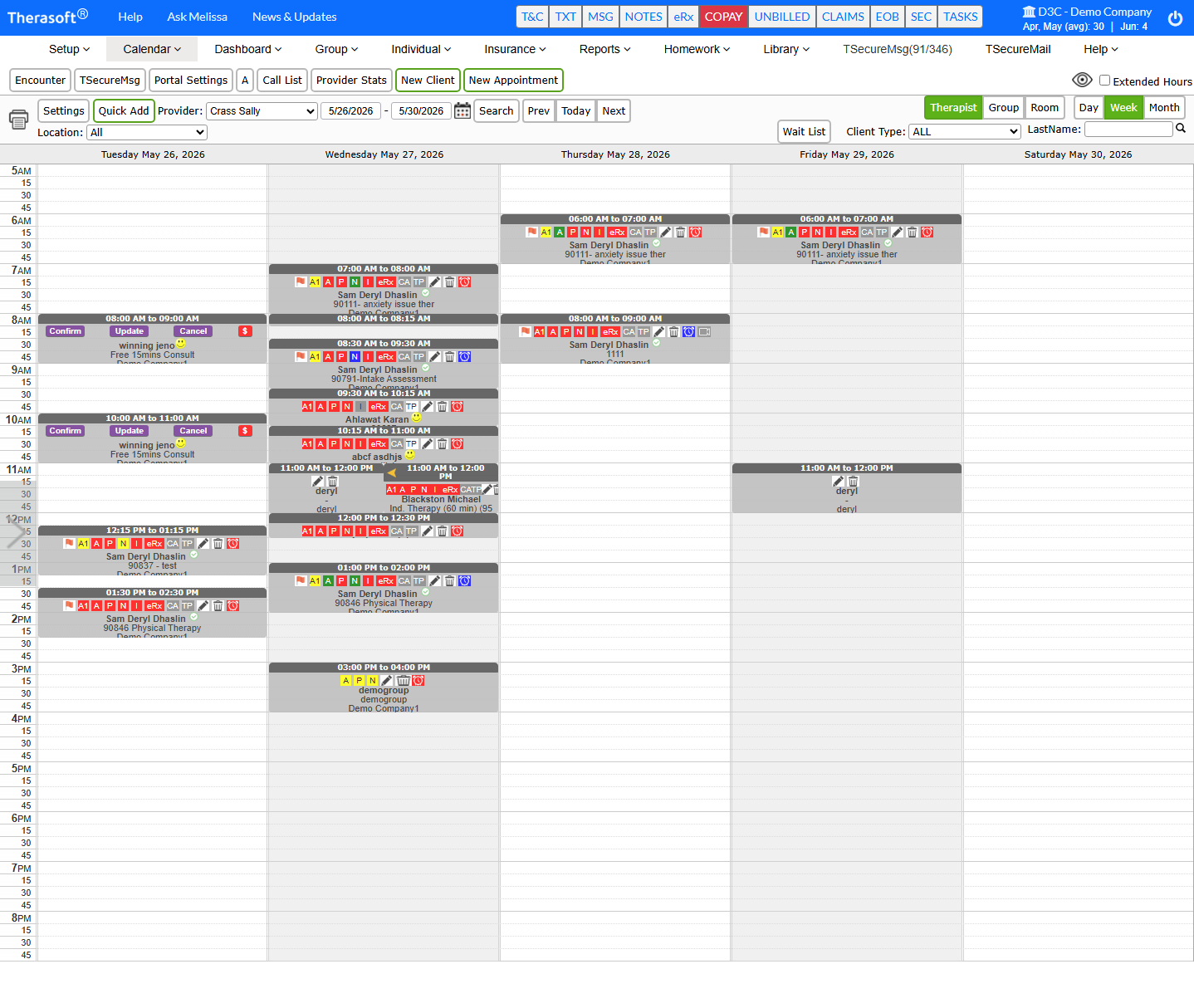Click the Quick Add button
1194x1008 pixels.
(x=124, y=111)
